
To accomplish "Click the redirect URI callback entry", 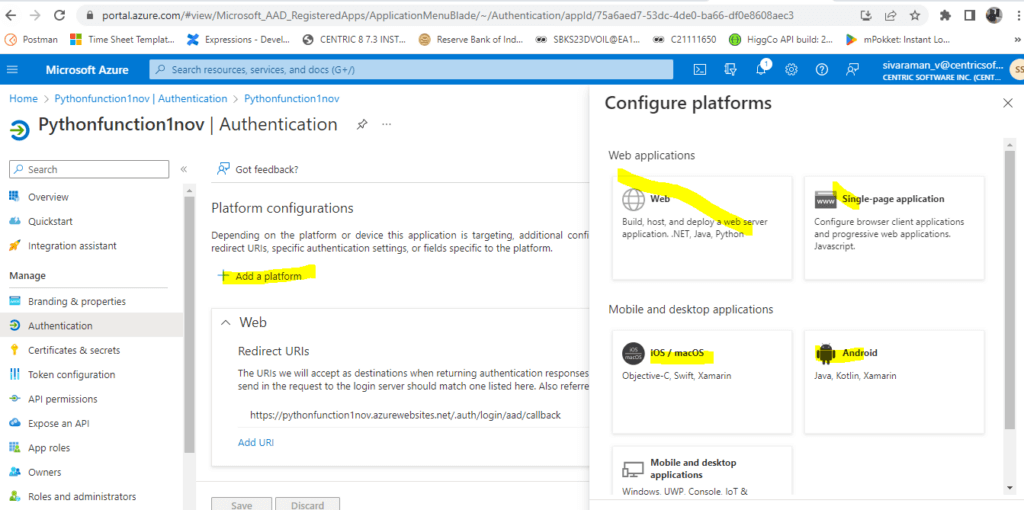I will pyautogui.click(x=405, y=415).
